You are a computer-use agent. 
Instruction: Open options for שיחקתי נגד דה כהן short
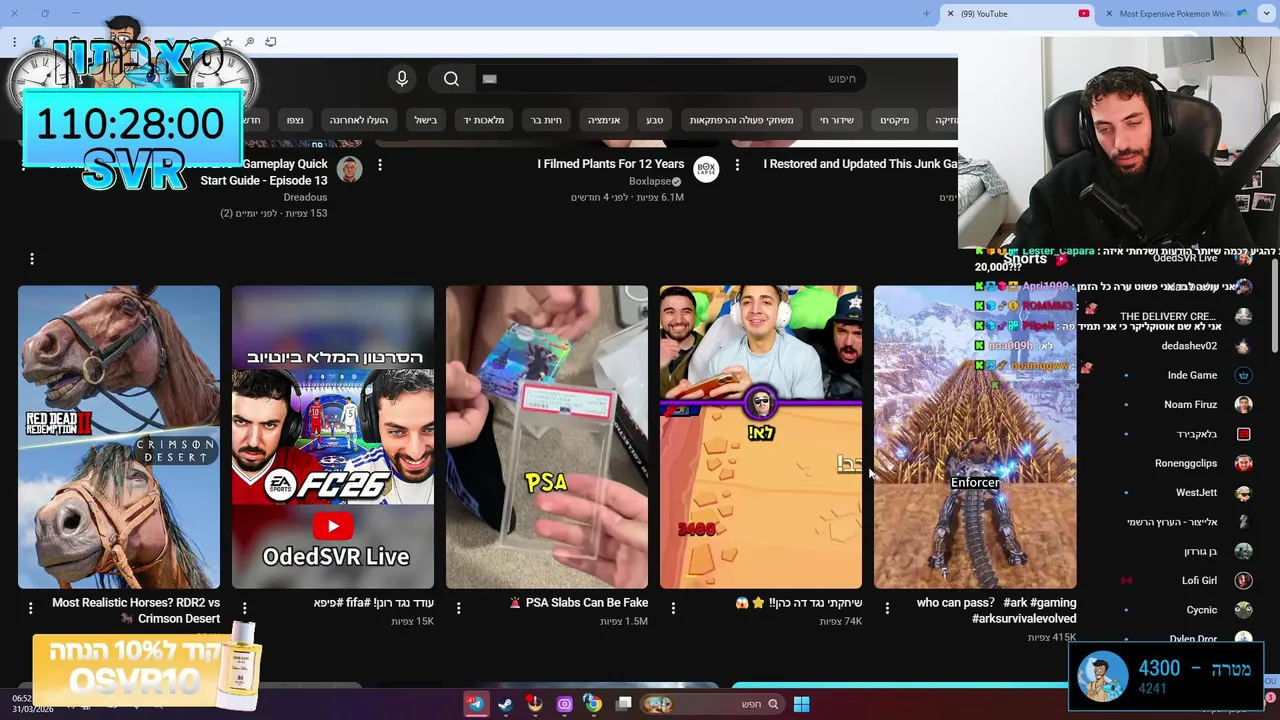(x=673, y=608)
